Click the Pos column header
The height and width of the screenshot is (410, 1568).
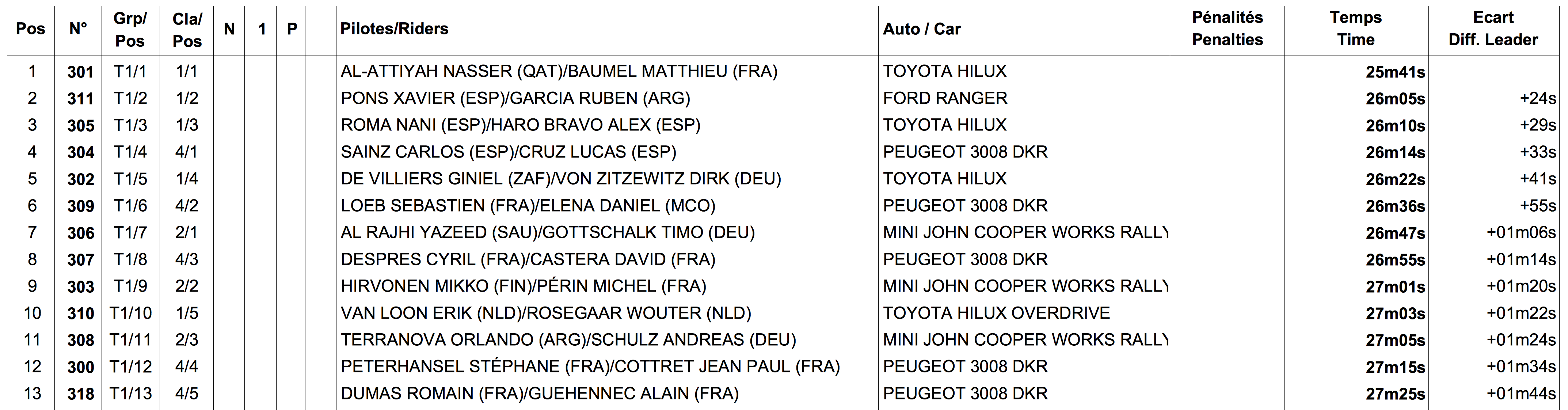coord(30,29)
